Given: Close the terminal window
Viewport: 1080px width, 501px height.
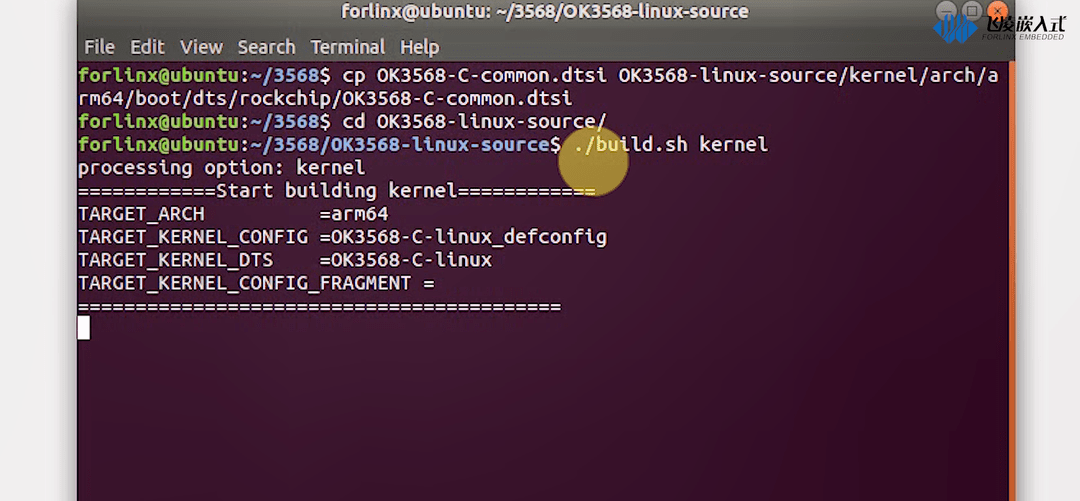Looking at the screenshot, I should coord(995,11).
